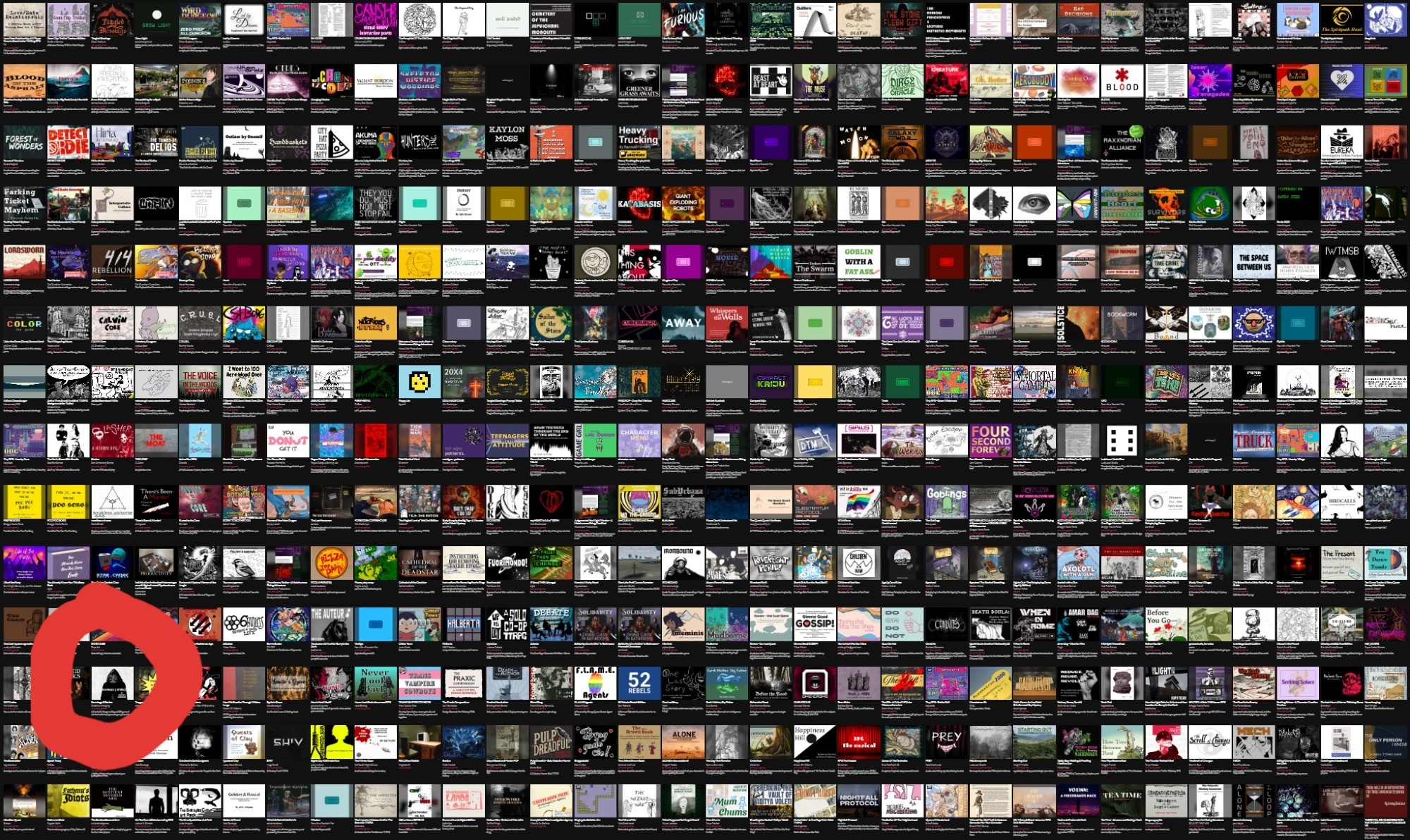Open the NIGHTFALL PROTOCOL thumbnail
Viewport: 1410px width, 840px height.
859,801
